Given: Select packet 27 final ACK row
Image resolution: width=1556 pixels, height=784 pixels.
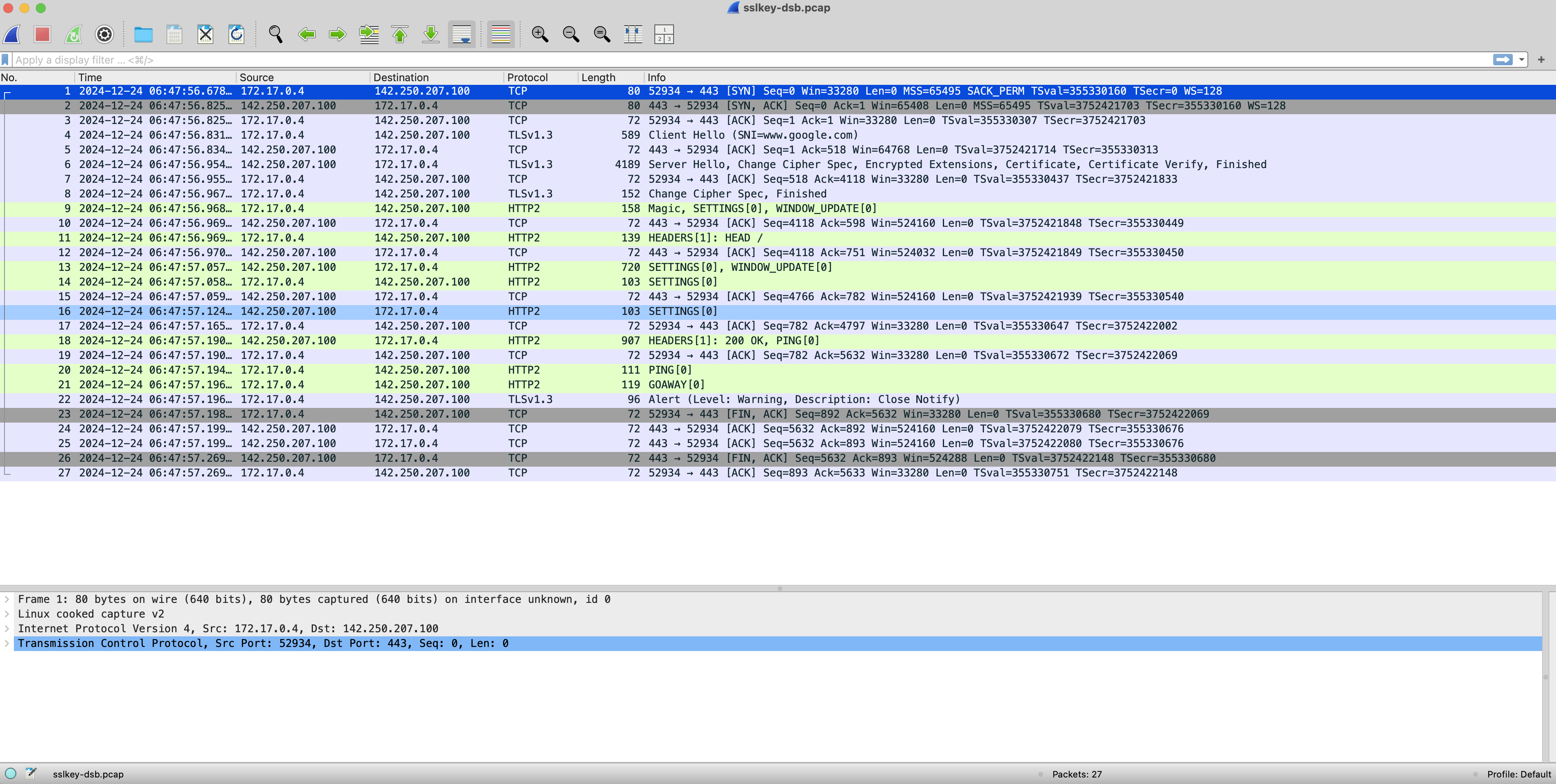Looking at the screenshot, I should tap(778, 473).
